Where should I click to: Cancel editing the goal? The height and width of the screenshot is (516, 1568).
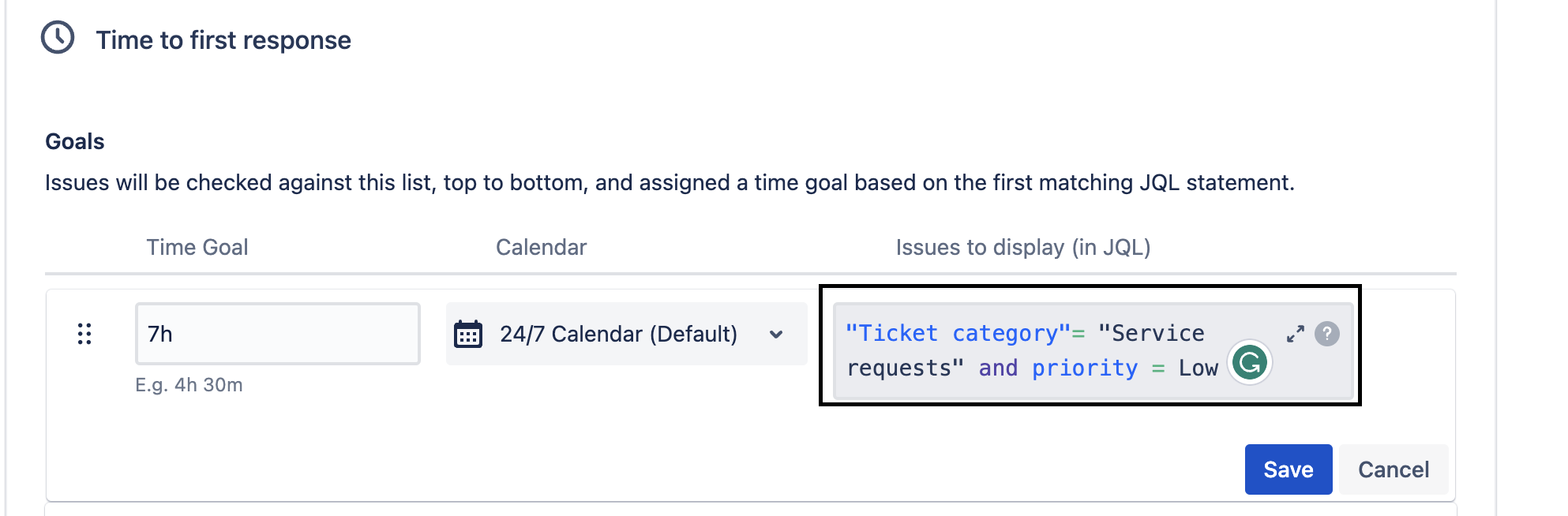click(x=1394, y=469)
